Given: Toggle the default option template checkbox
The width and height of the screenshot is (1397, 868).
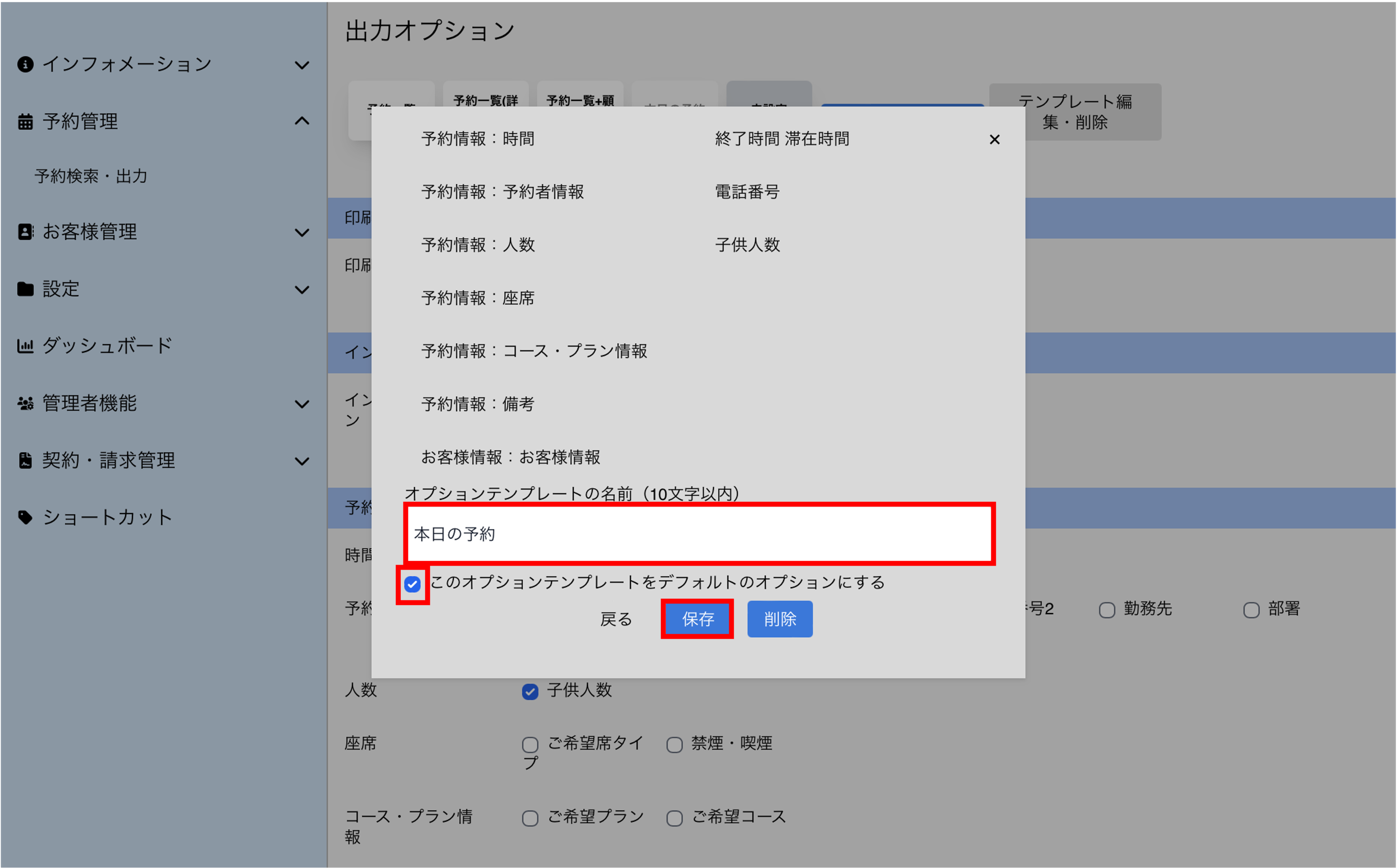Looking at the screenshot, I should tap(412, 585).
